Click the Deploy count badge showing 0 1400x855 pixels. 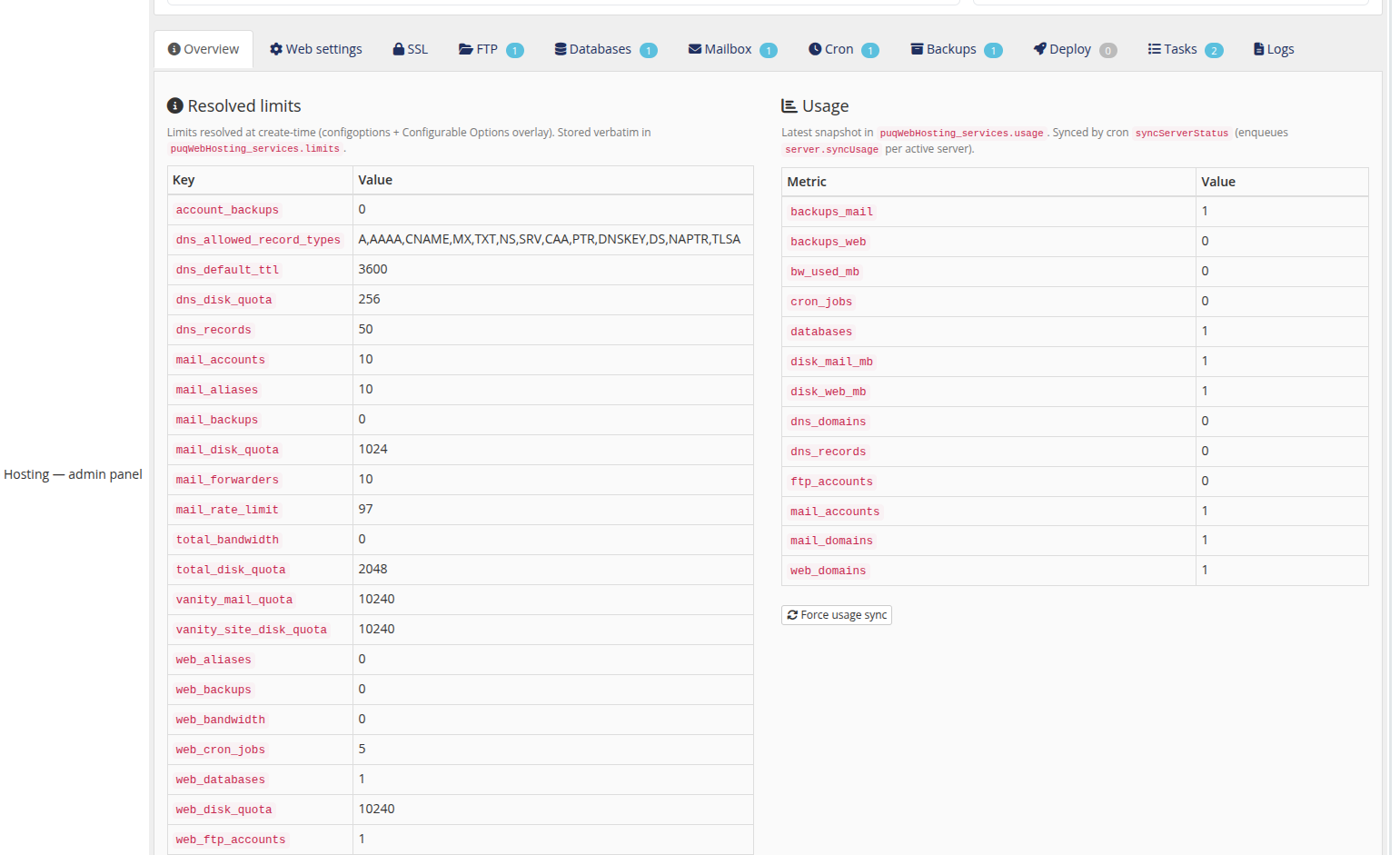(x=1108, y=50)
